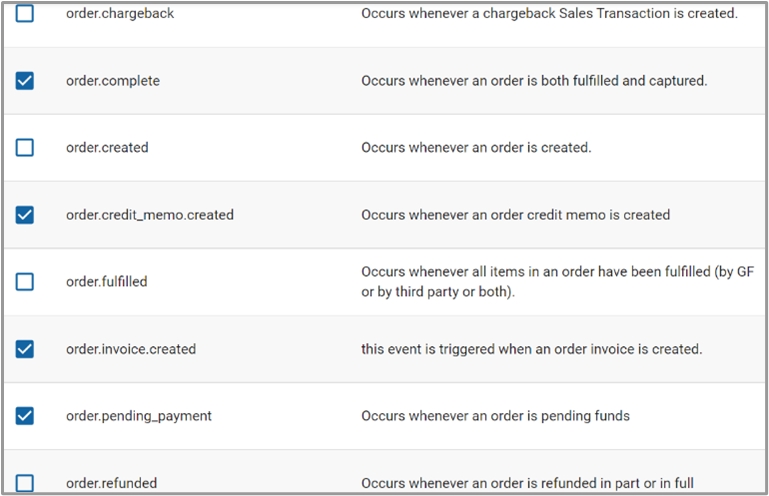Enable the order.chargeback checkbox
Viewport: 769px width, 496px height.
pos(25,14)
